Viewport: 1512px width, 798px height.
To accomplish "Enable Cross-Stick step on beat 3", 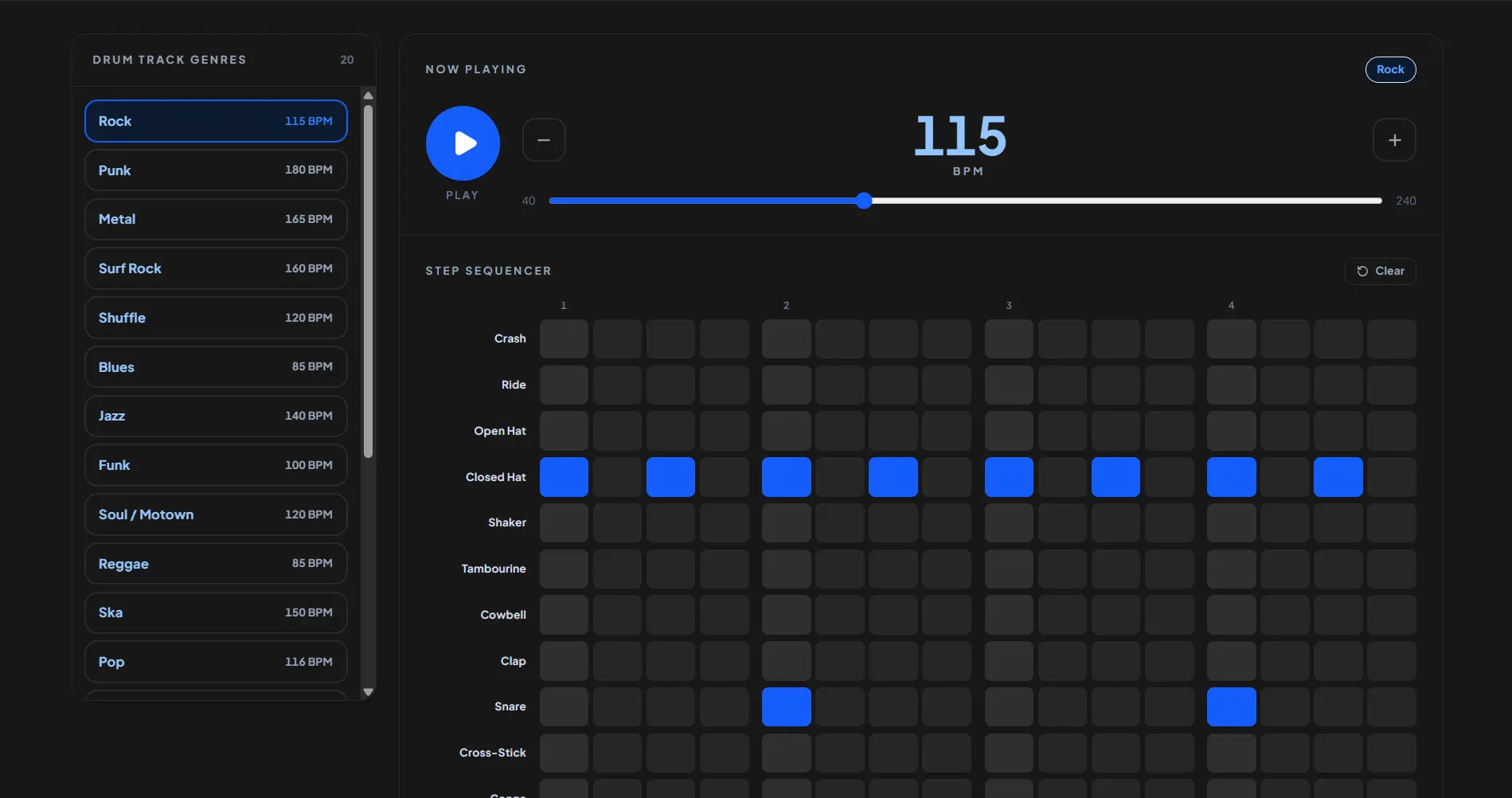I will (x=1009, y=753).
